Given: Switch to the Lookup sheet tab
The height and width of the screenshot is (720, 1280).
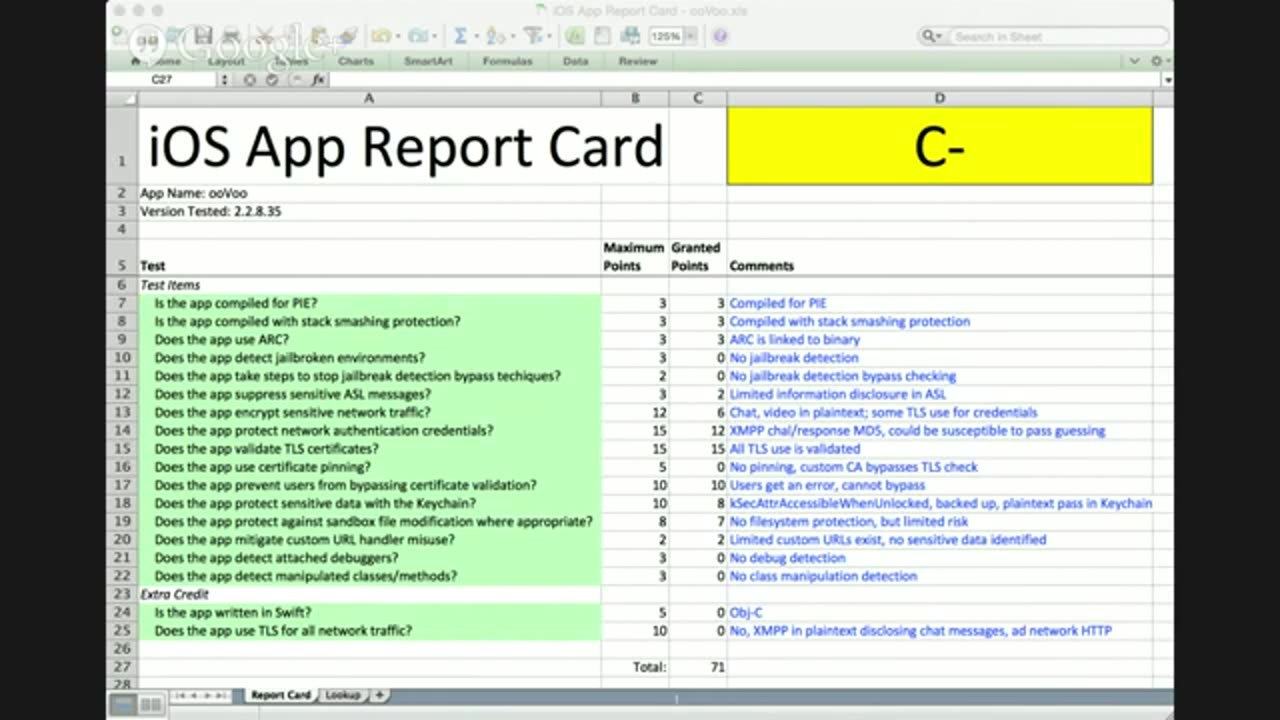Looking at the screenshot, I should coord(343,695).
